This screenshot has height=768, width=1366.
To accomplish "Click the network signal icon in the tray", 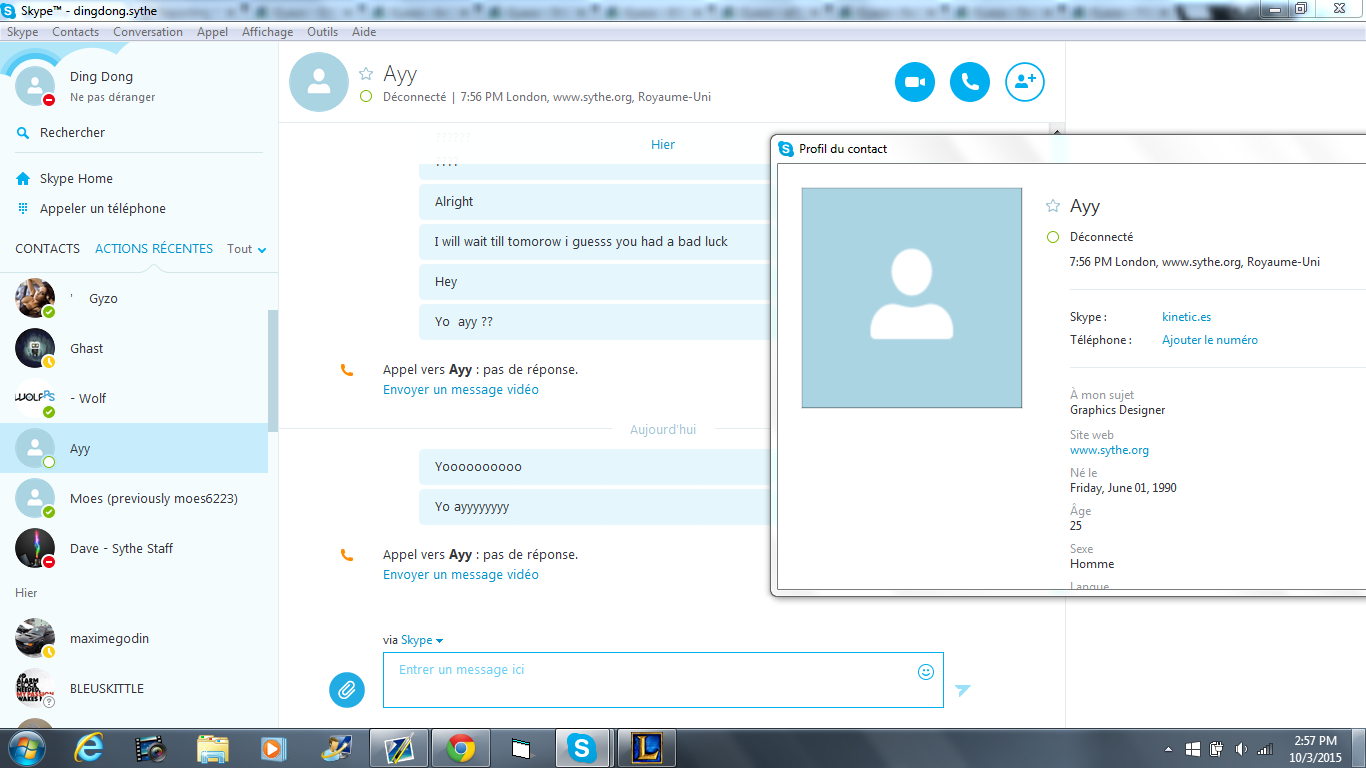I will [x=1265, y=749].
